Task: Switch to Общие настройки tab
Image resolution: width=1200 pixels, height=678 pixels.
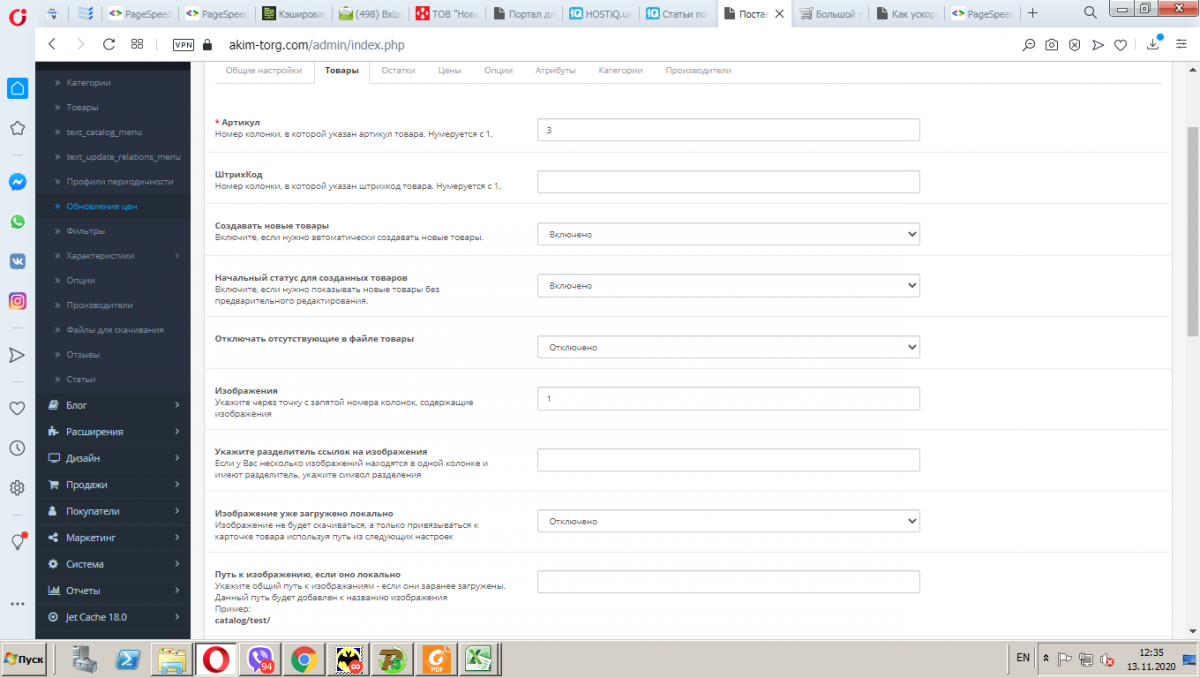Action: 264,71
